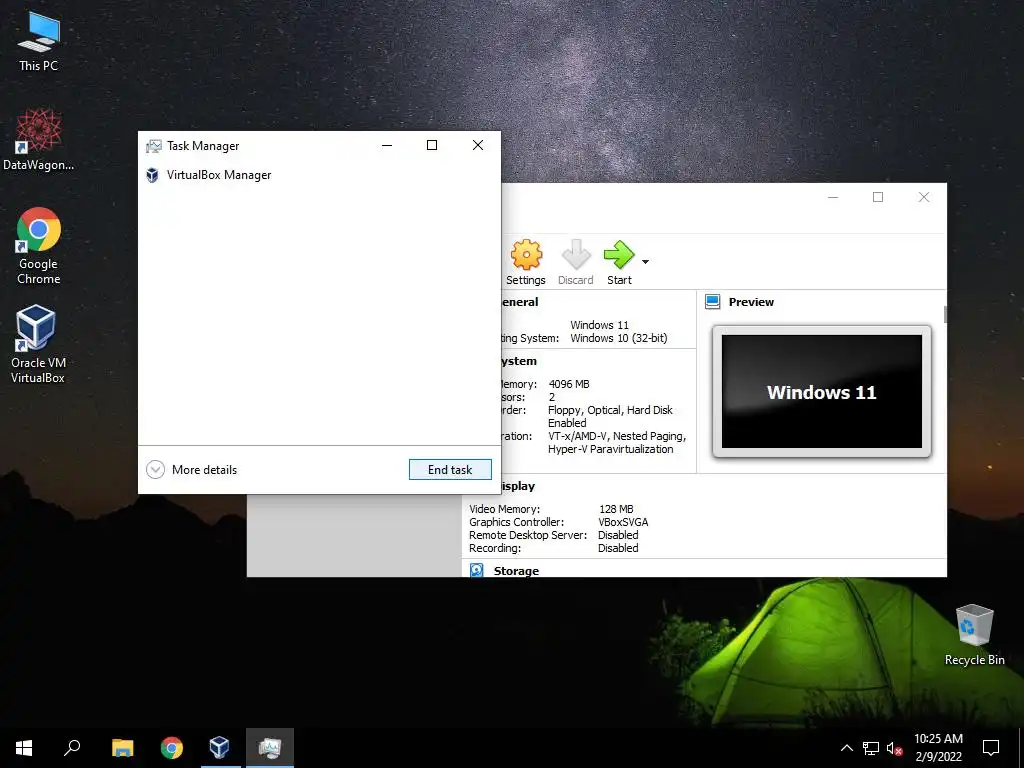Click the 128 MB video memory value
Screen dimensions: 1024x768
[x=616, y=509]
